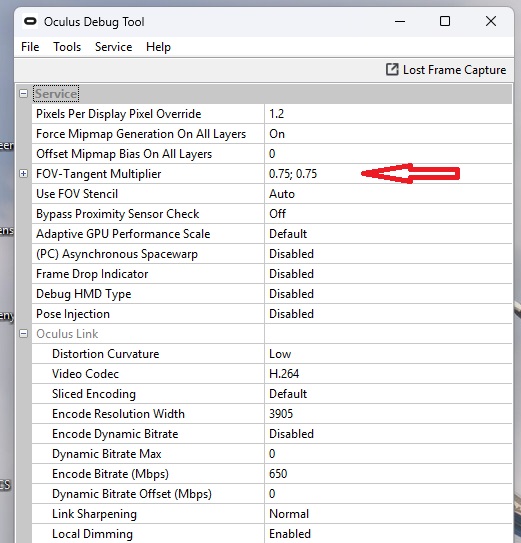Open Debug HMD Type Disabled dropdown
This screenshot has height=543, width=521.
388,294
